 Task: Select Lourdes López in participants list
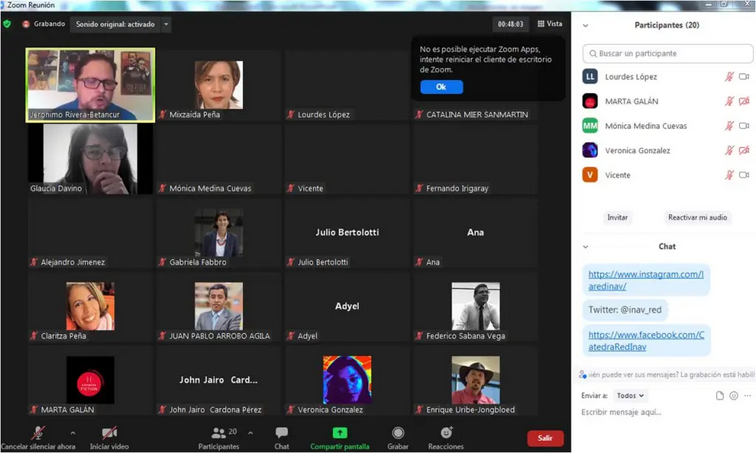tap(666, 77)
